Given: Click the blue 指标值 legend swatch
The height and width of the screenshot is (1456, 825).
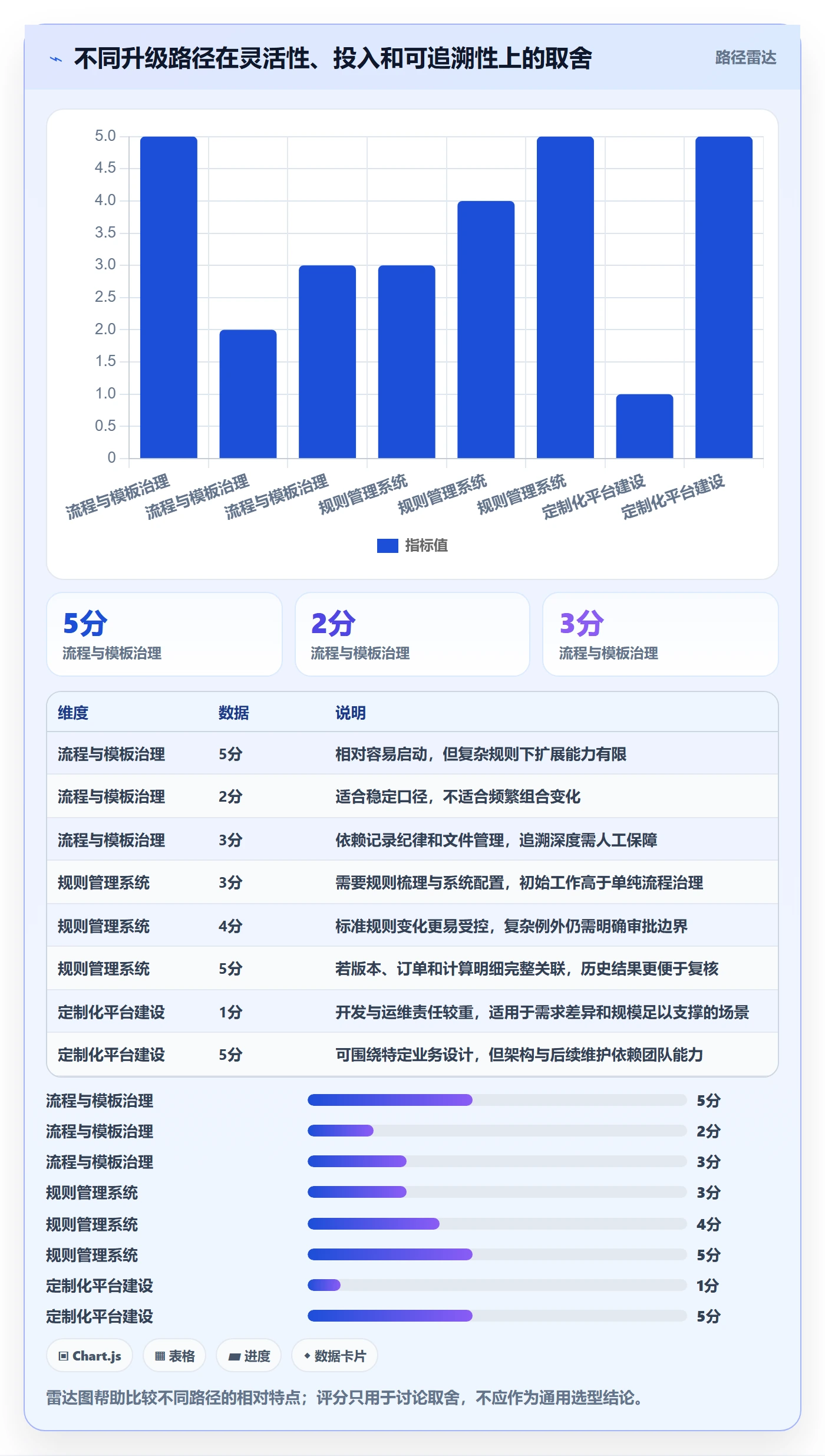Looking at the screenshot, I should click(387, 546).
